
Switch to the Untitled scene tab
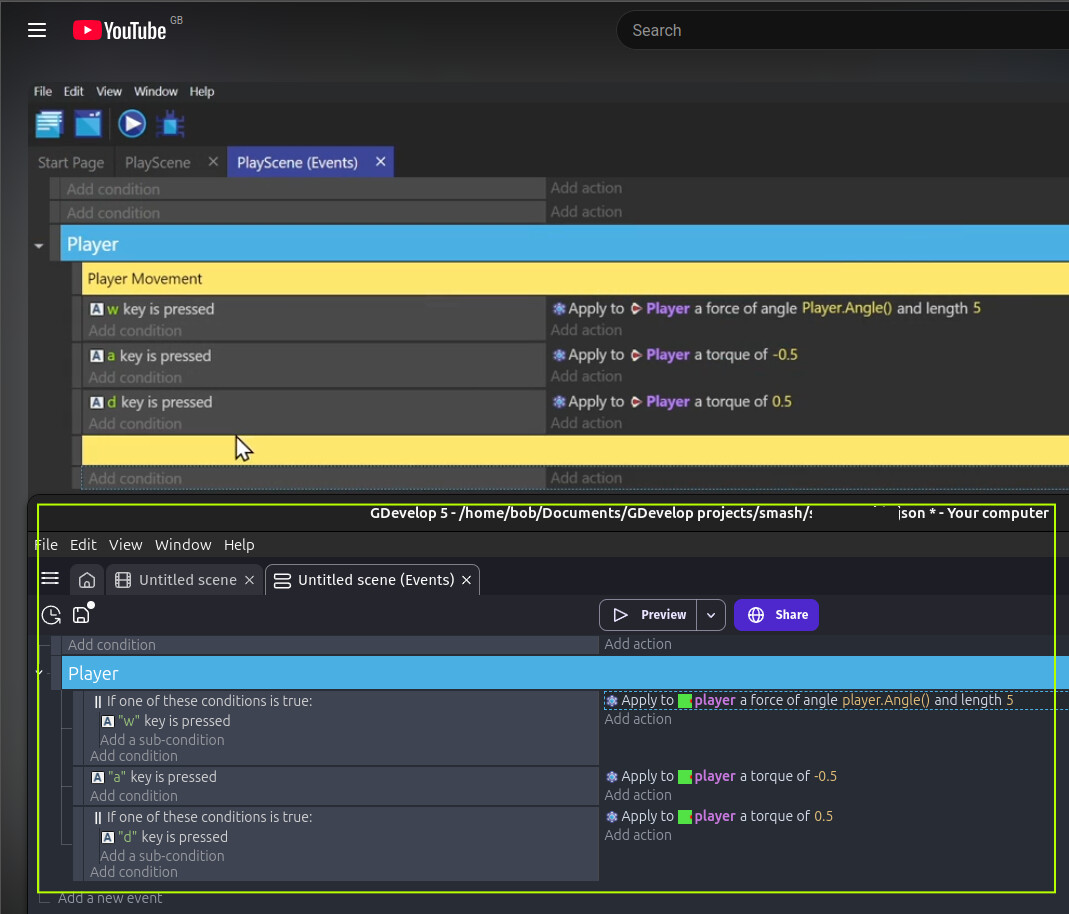186,580
